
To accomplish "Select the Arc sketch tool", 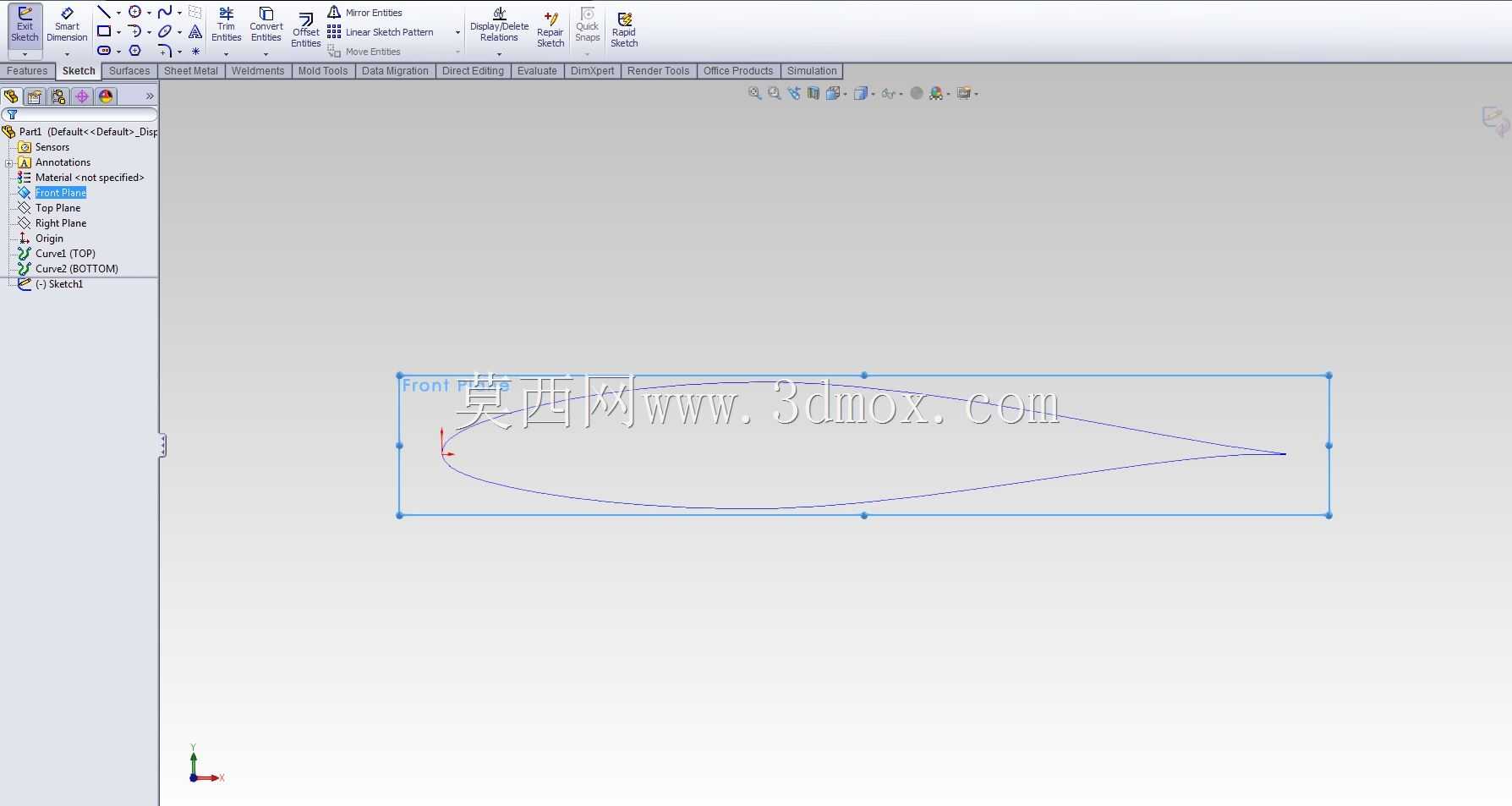I will [x=134, y=31].
